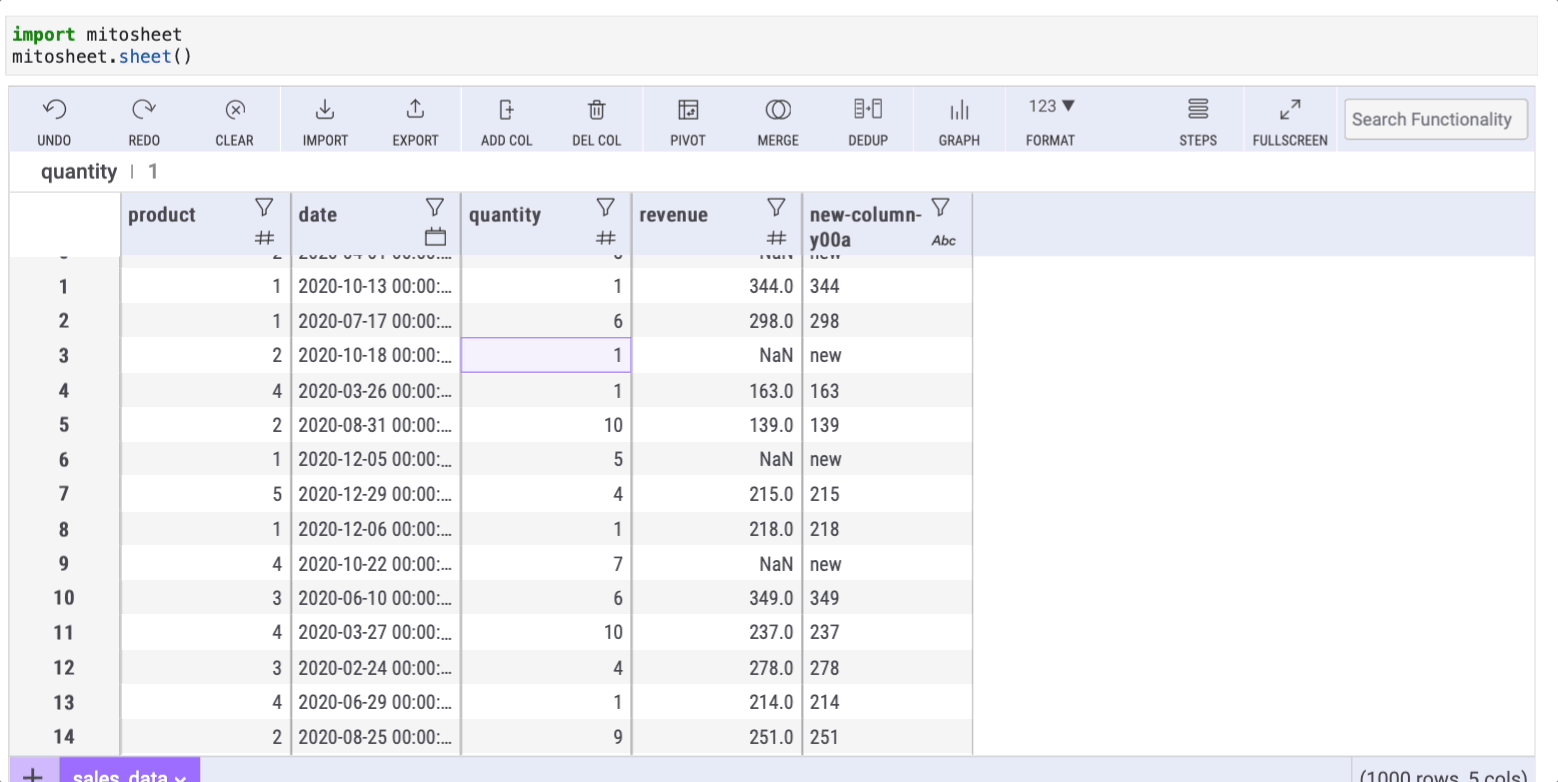Screen dimensions: 1558x782
Task: Click the formula bar showing quantity 1
Action: tap(771, 172)
